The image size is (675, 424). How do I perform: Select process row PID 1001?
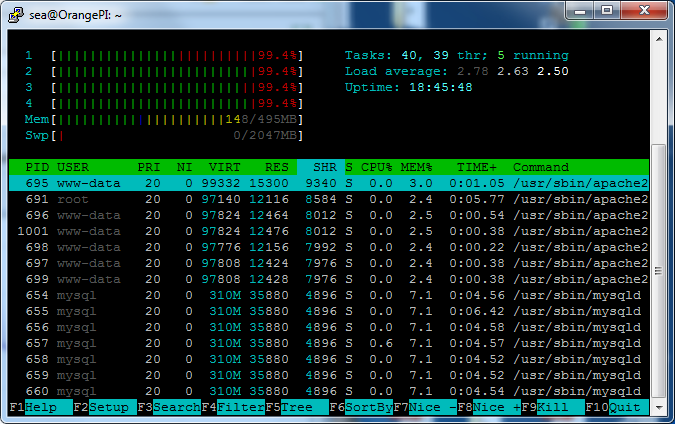coord(329,231)
